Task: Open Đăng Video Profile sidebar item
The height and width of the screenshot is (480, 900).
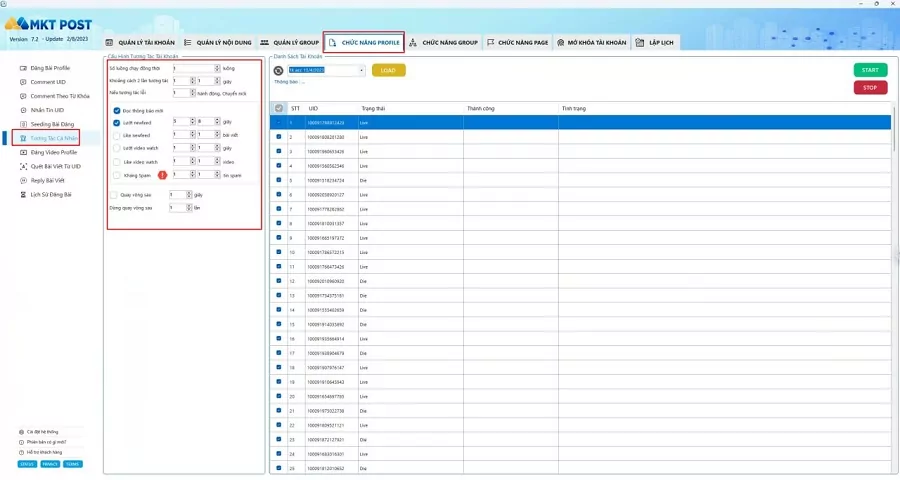Action: 49,153
